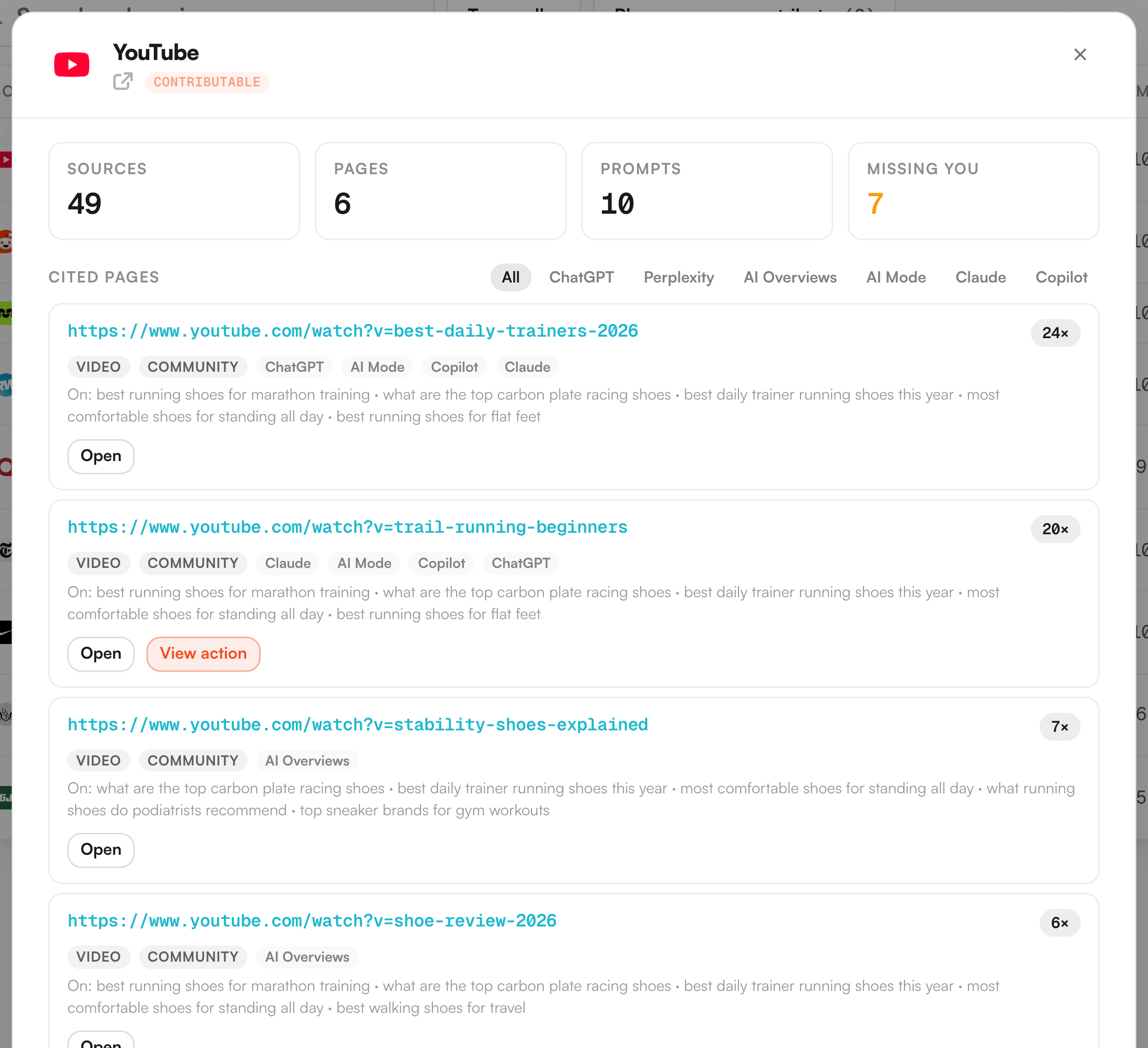1148x1048 pixels.
Task: Filter cited pages by Claude
Action: click(981, 277)
